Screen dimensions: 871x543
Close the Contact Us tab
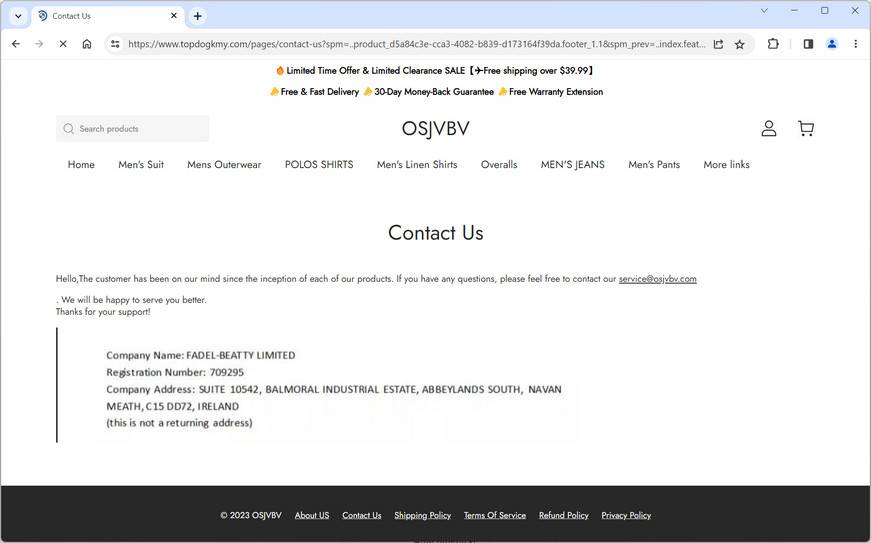[174, 16]
